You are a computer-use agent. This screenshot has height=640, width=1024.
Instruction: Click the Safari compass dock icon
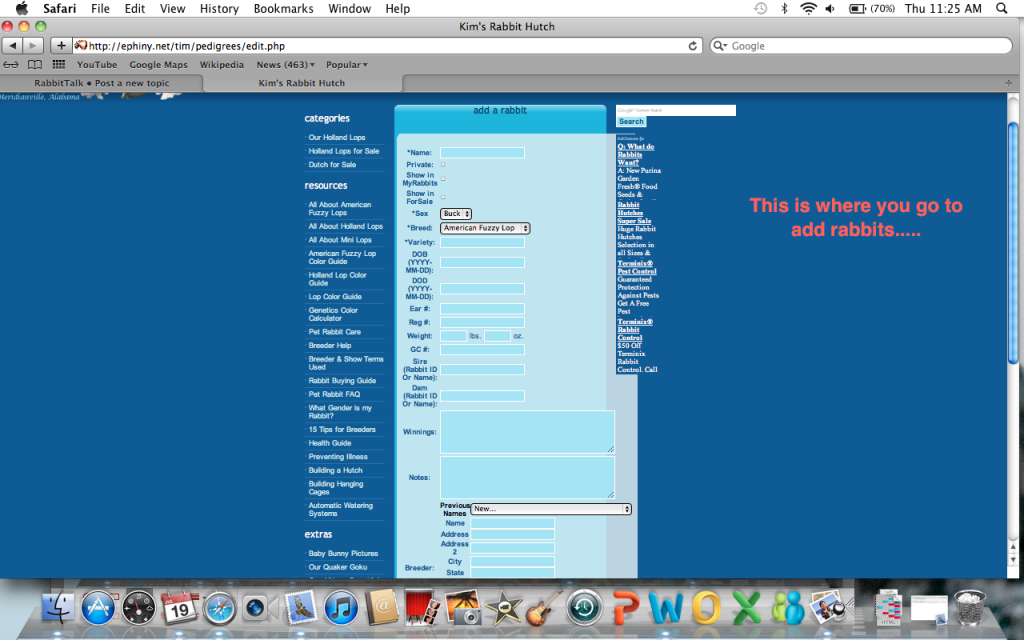219,608
